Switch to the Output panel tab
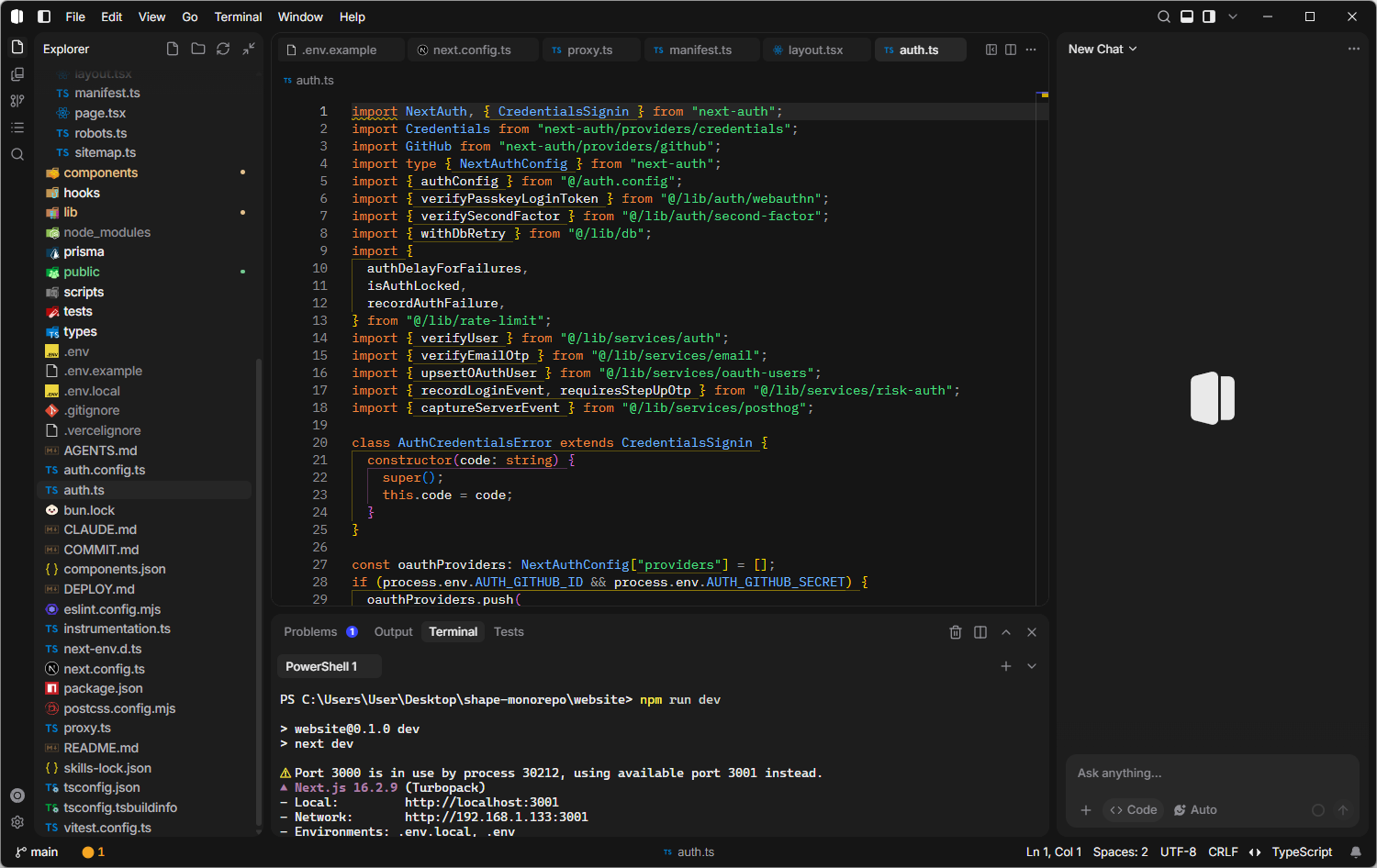This screenshot has width=1377, height=868. pos(394,631)
